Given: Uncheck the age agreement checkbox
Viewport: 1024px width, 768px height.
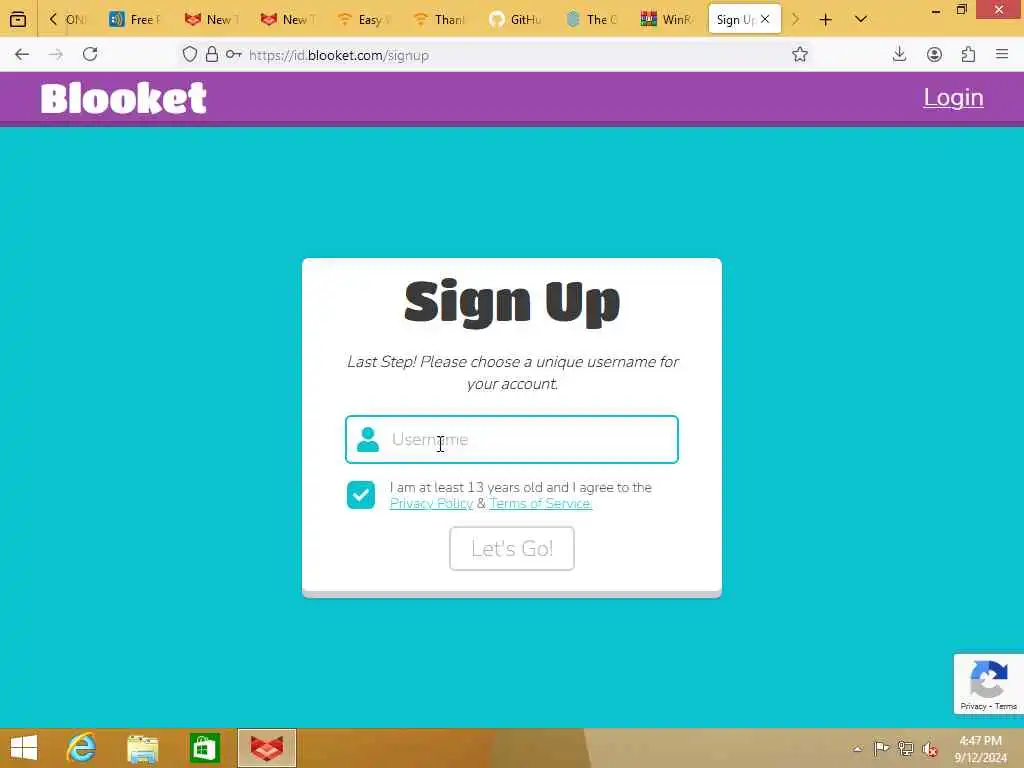Looking at the screenshot, I should click(x=360, y=495).
